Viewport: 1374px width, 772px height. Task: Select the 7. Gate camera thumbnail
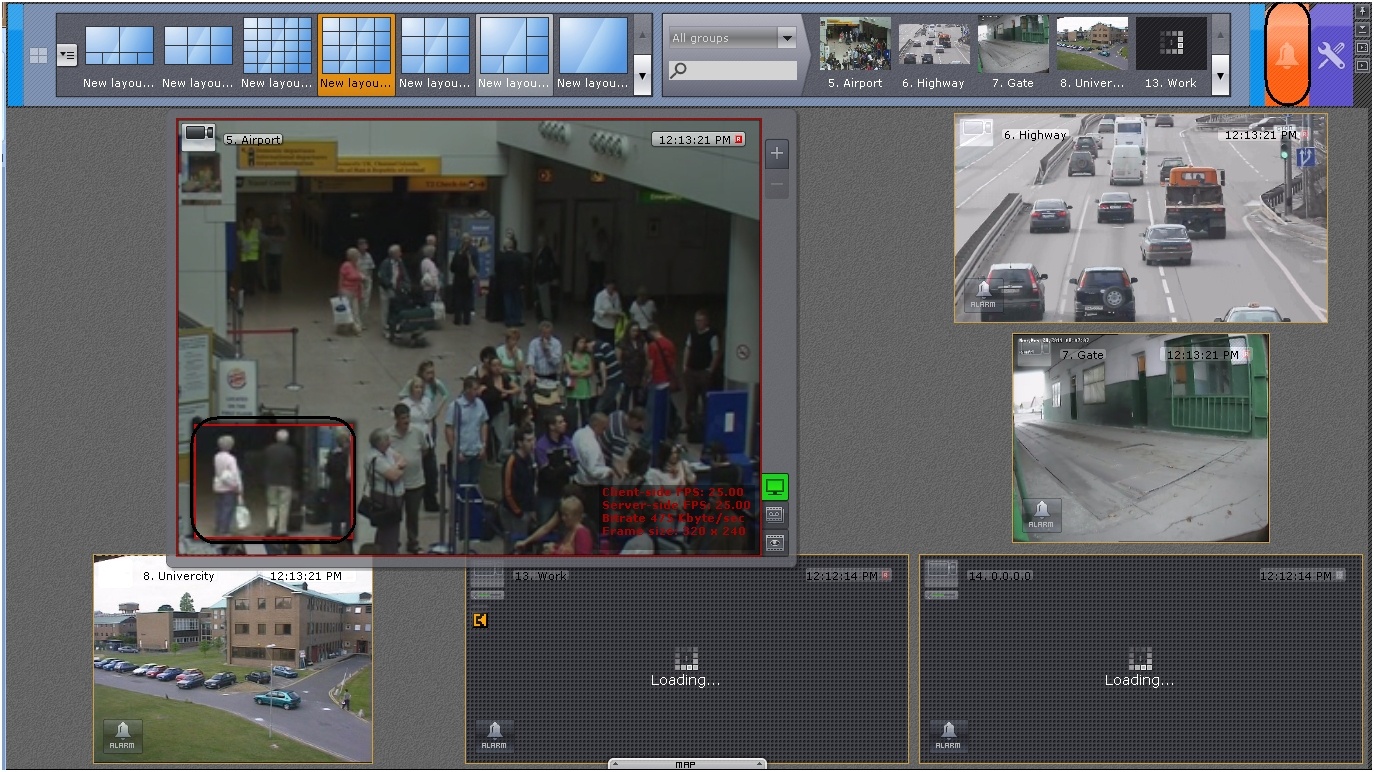1012,48
